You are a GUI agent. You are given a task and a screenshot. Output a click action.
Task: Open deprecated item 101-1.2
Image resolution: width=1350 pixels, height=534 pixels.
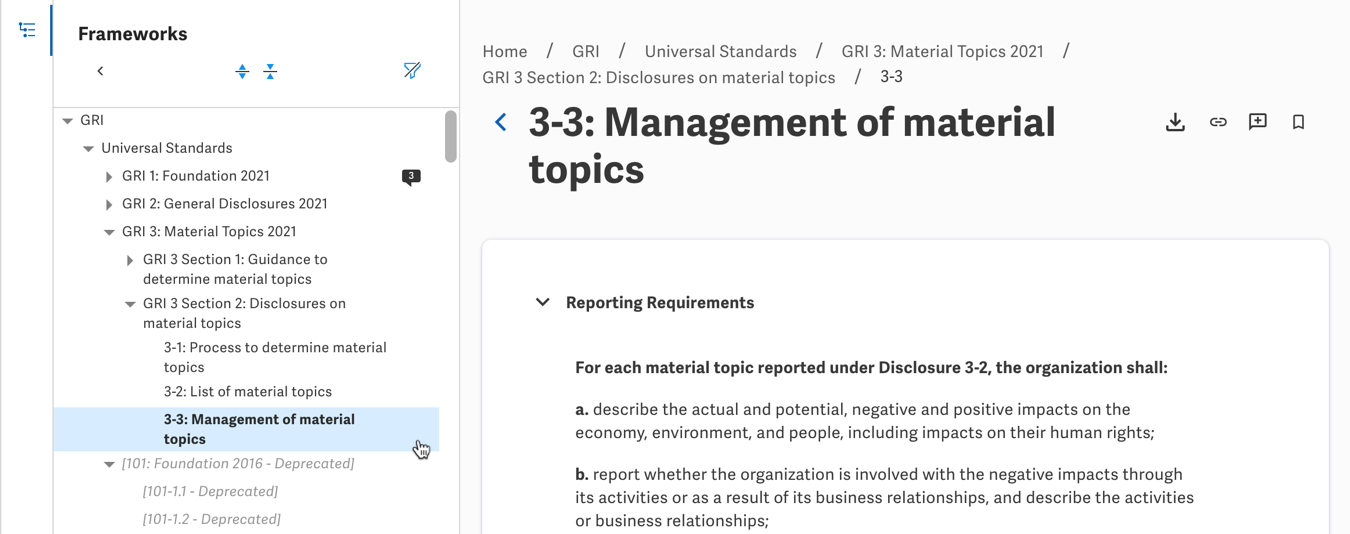pos(211,519)
